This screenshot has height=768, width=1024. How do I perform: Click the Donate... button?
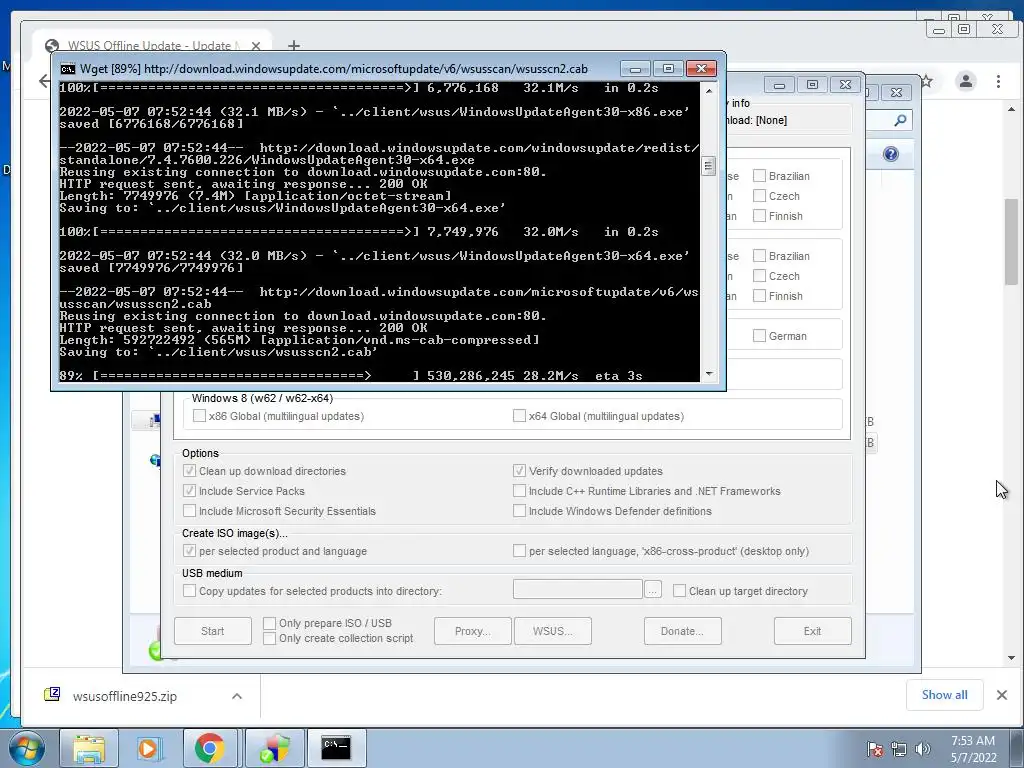point(682,631)
